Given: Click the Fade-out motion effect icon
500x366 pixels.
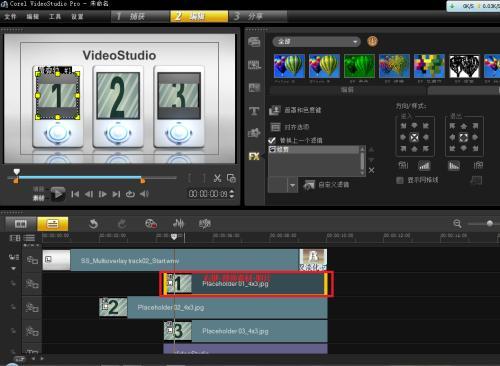Looking at the screenshot, I should [454, 165].
